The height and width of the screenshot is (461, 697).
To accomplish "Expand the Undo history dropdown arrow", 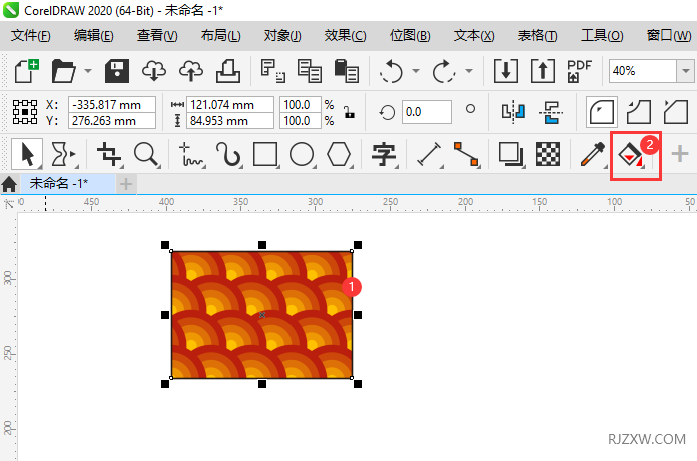I will point(414,72).
